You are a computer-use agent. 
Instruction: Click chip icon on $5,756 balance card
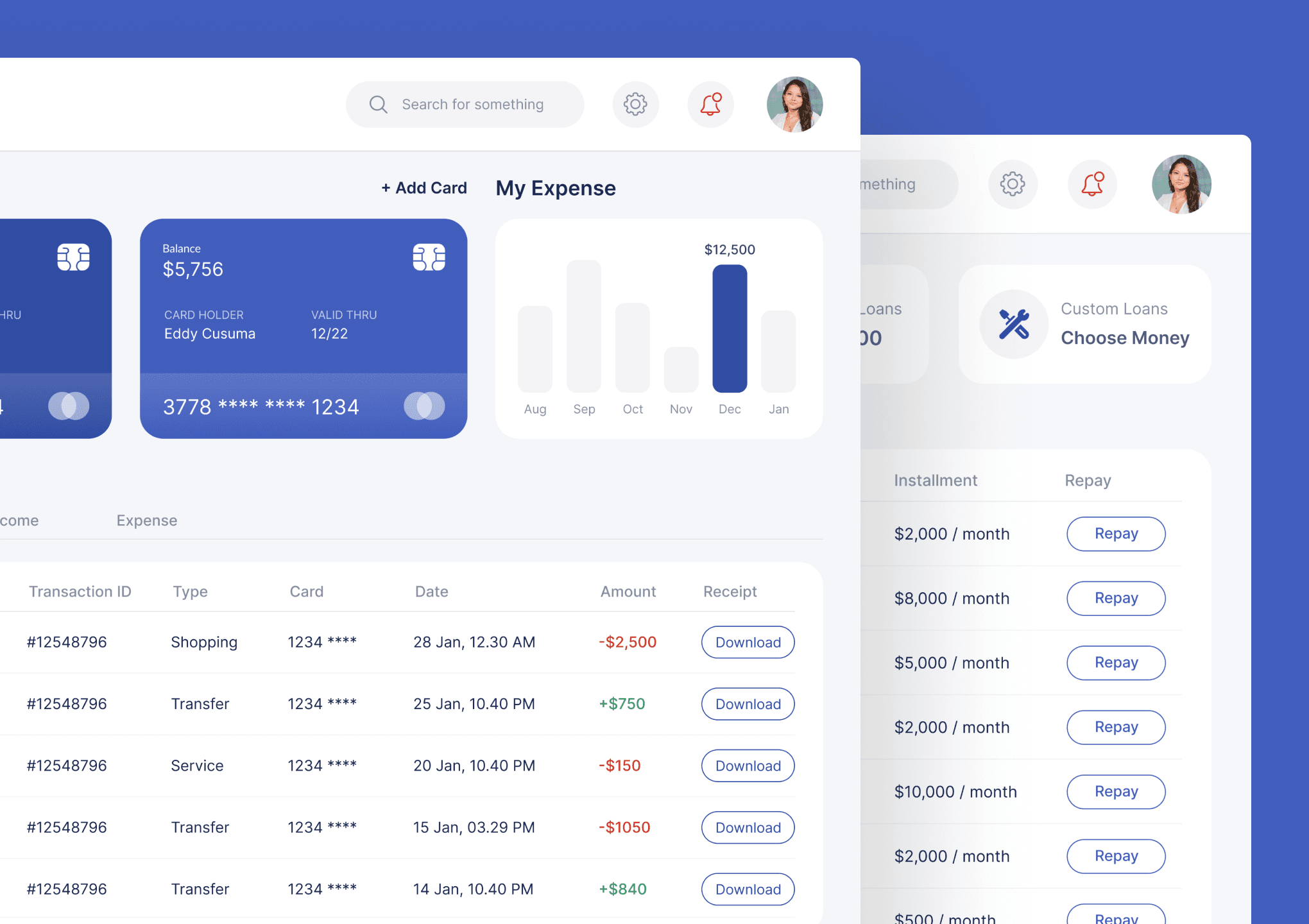[429, 257]
